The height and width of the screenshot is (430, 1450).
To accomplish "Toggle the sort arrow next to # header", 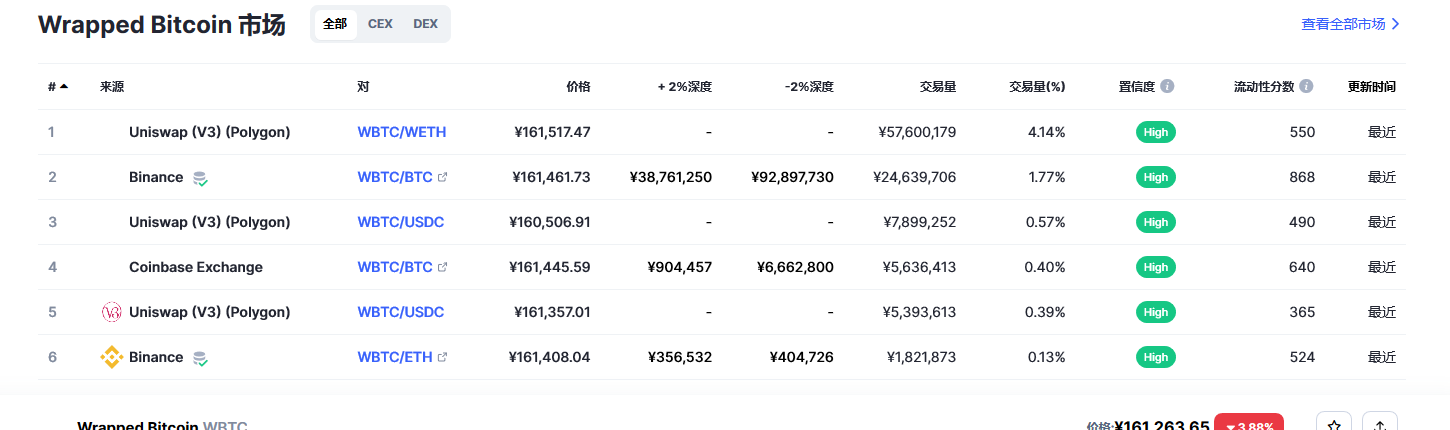I will [x=64, y=86].
